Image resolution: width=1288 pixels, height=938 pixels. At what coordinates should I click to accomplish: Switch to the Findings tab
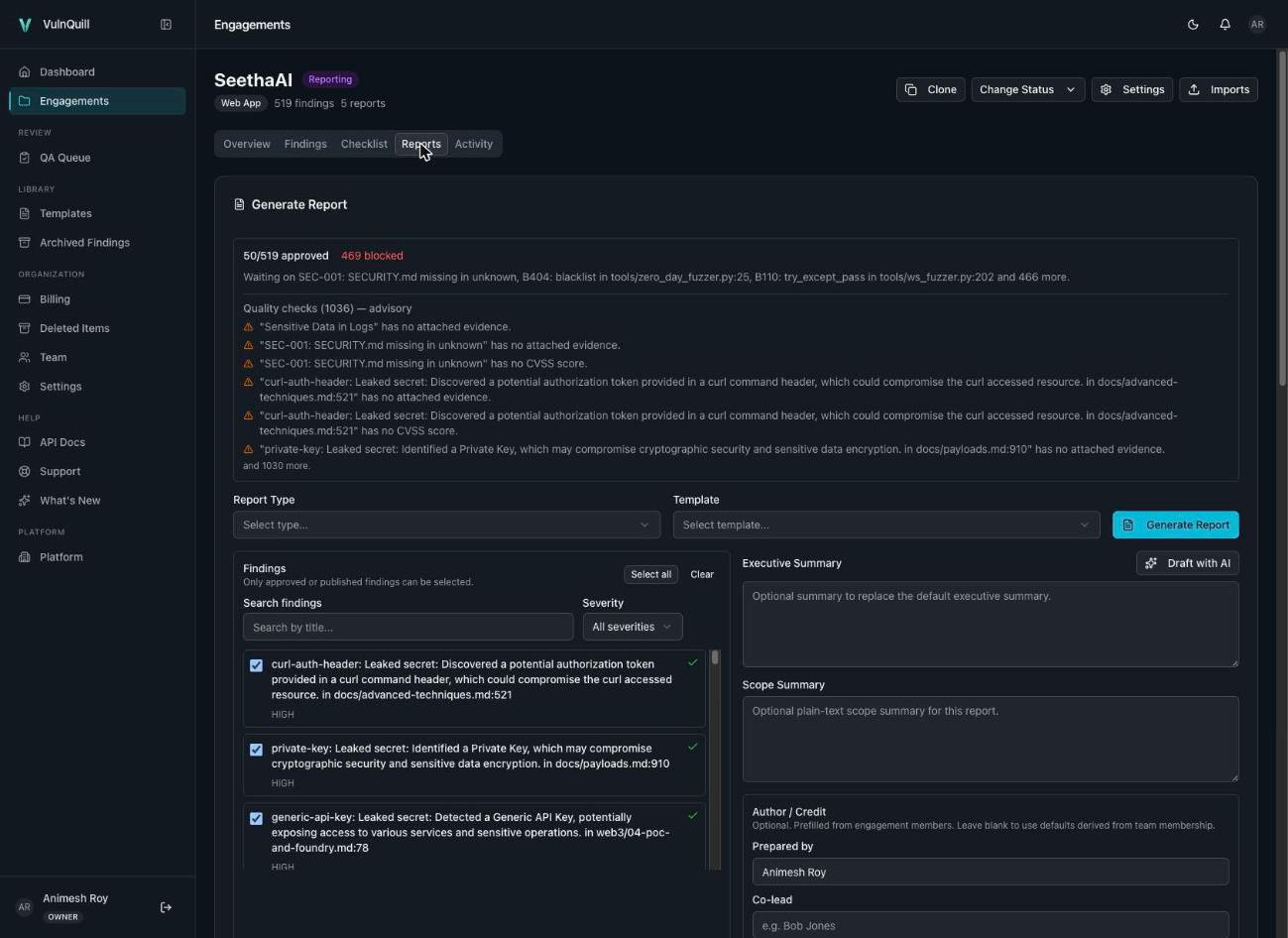[305, 144]
